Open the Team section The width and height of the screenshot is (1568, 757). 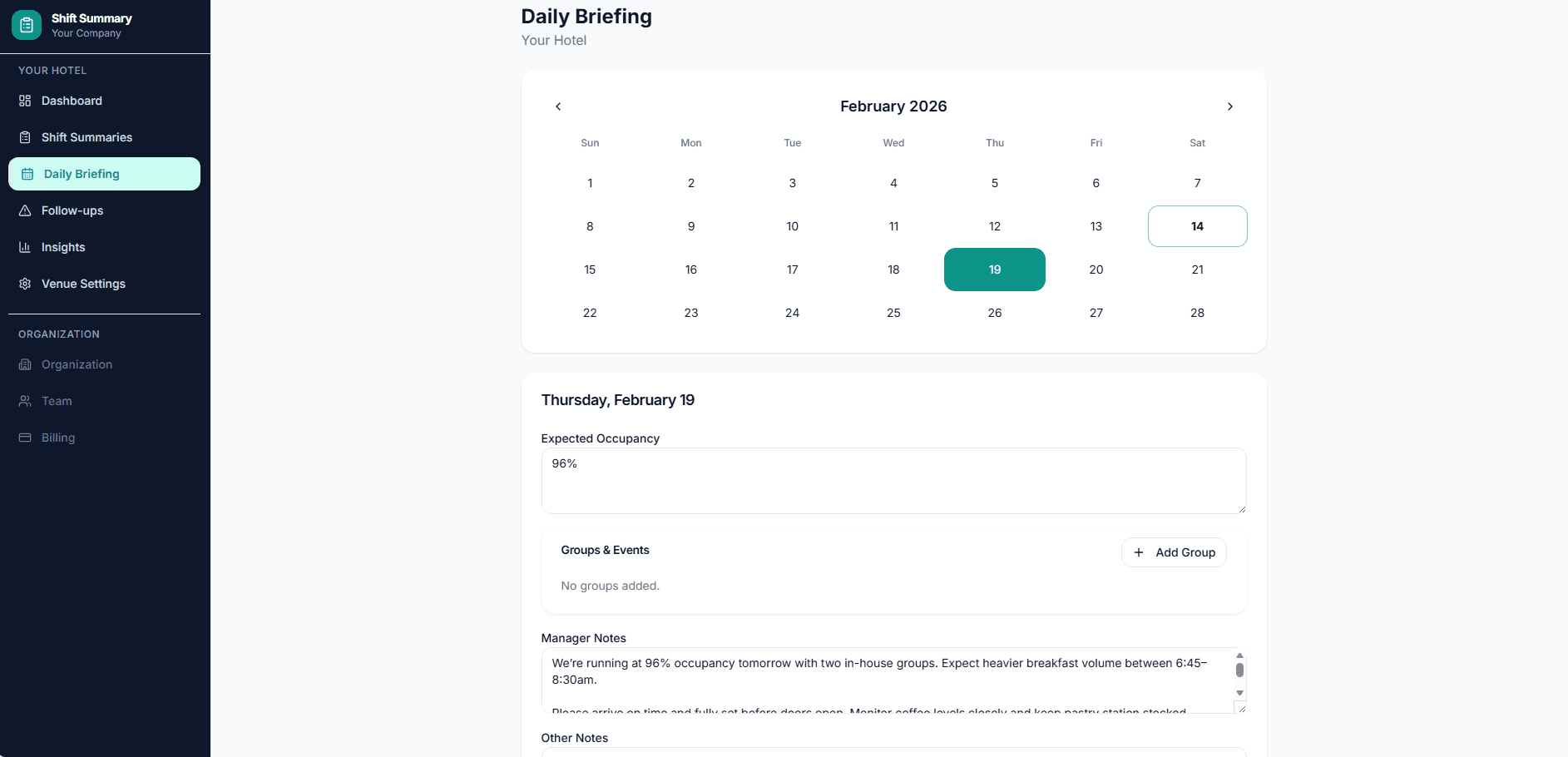coord(57,401)
